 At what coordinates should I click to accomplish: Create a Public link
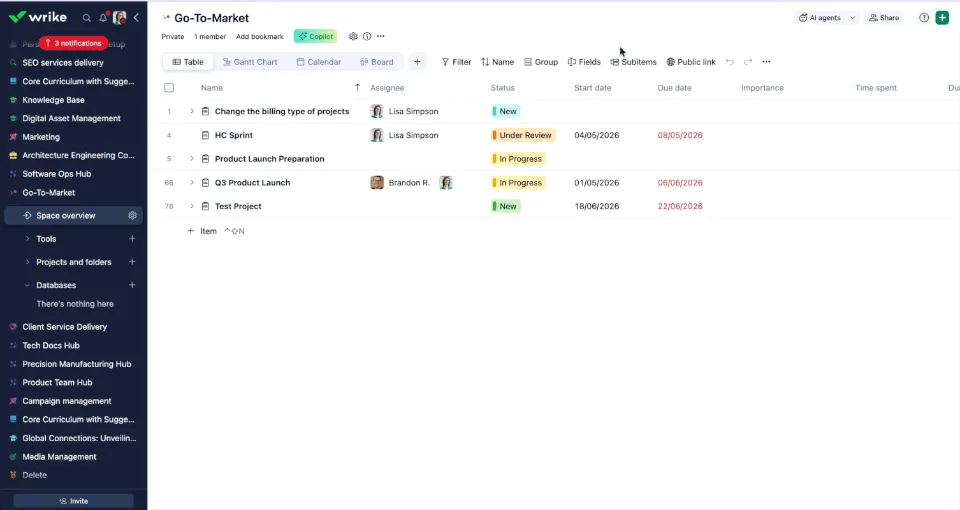click(691, 62)
